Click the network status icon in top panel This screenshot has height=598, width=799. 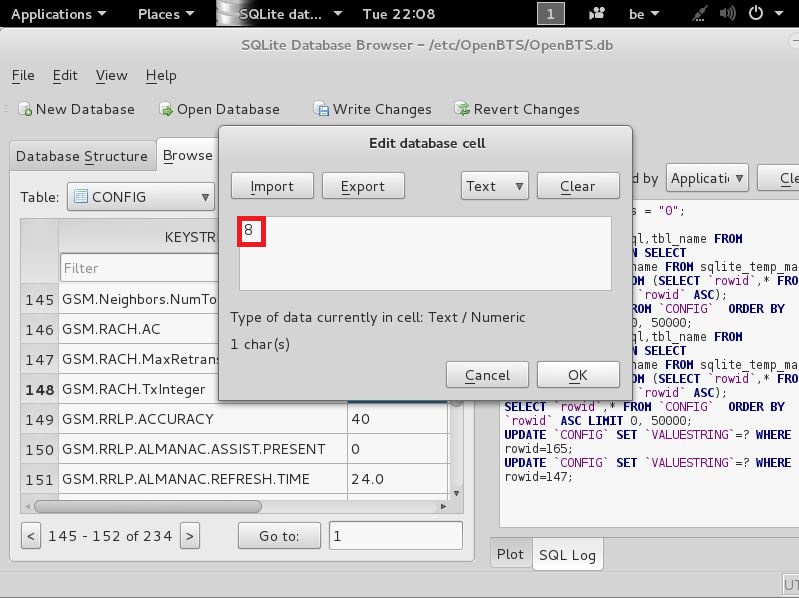700,14
